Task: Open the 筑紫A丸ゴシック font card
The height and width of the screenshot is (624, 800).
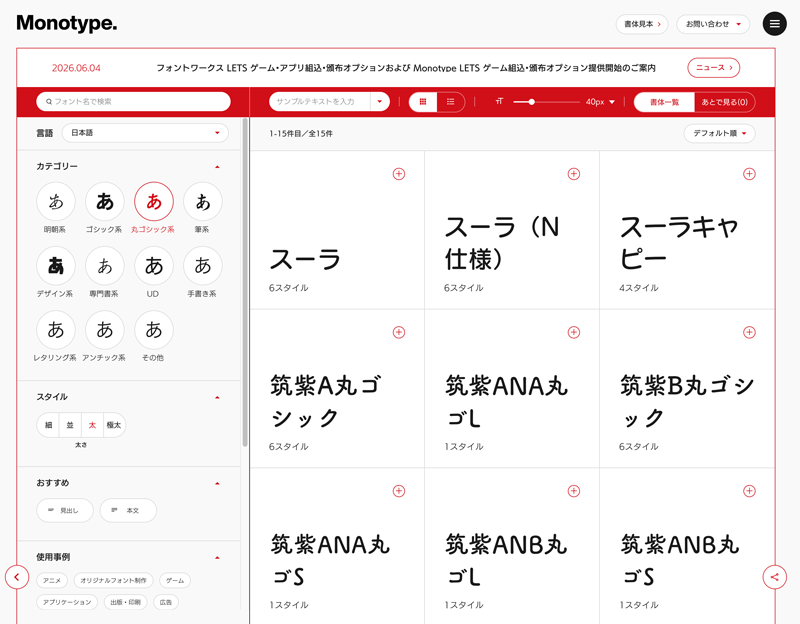Action: 337,389
